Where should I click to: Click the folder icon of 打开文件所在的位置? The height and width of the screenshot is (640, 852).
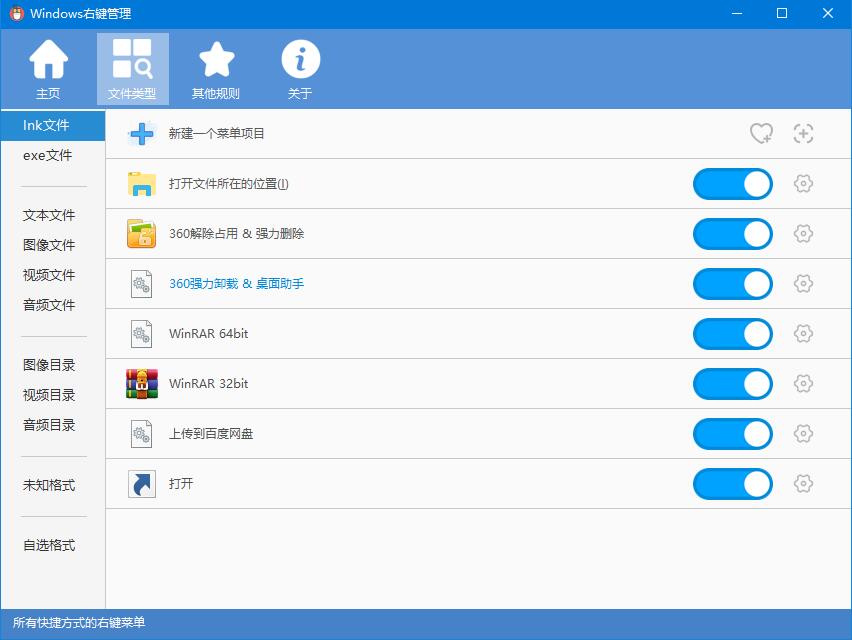click(x=142, y=184)
